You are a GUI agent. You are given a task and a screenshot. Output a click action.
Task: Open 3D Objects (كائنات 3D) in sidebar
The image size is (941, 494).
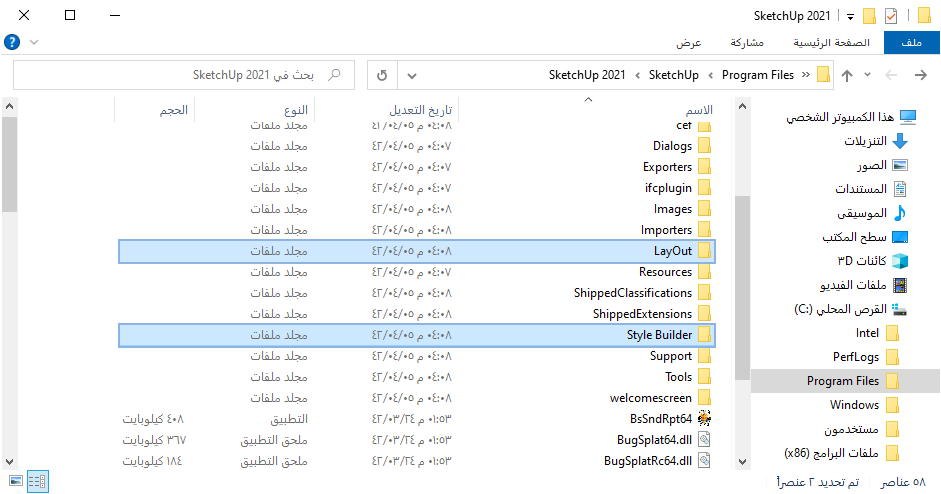(873, 261)
